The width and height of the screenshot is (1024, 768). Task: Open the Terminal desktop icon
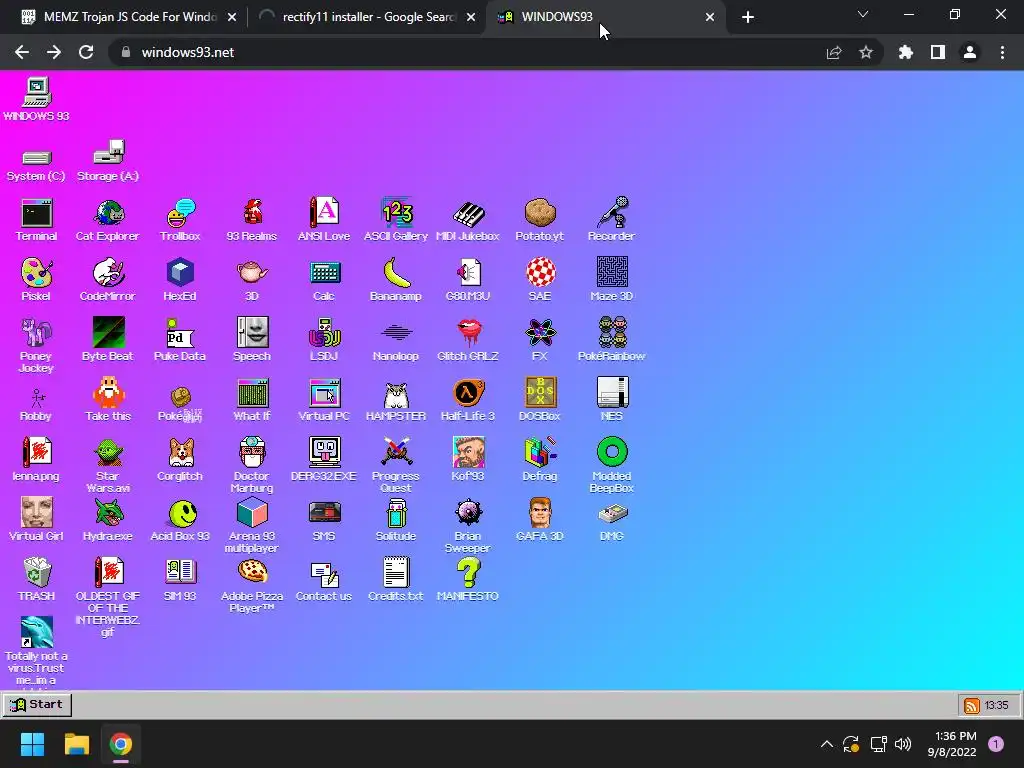click(37, 220)
